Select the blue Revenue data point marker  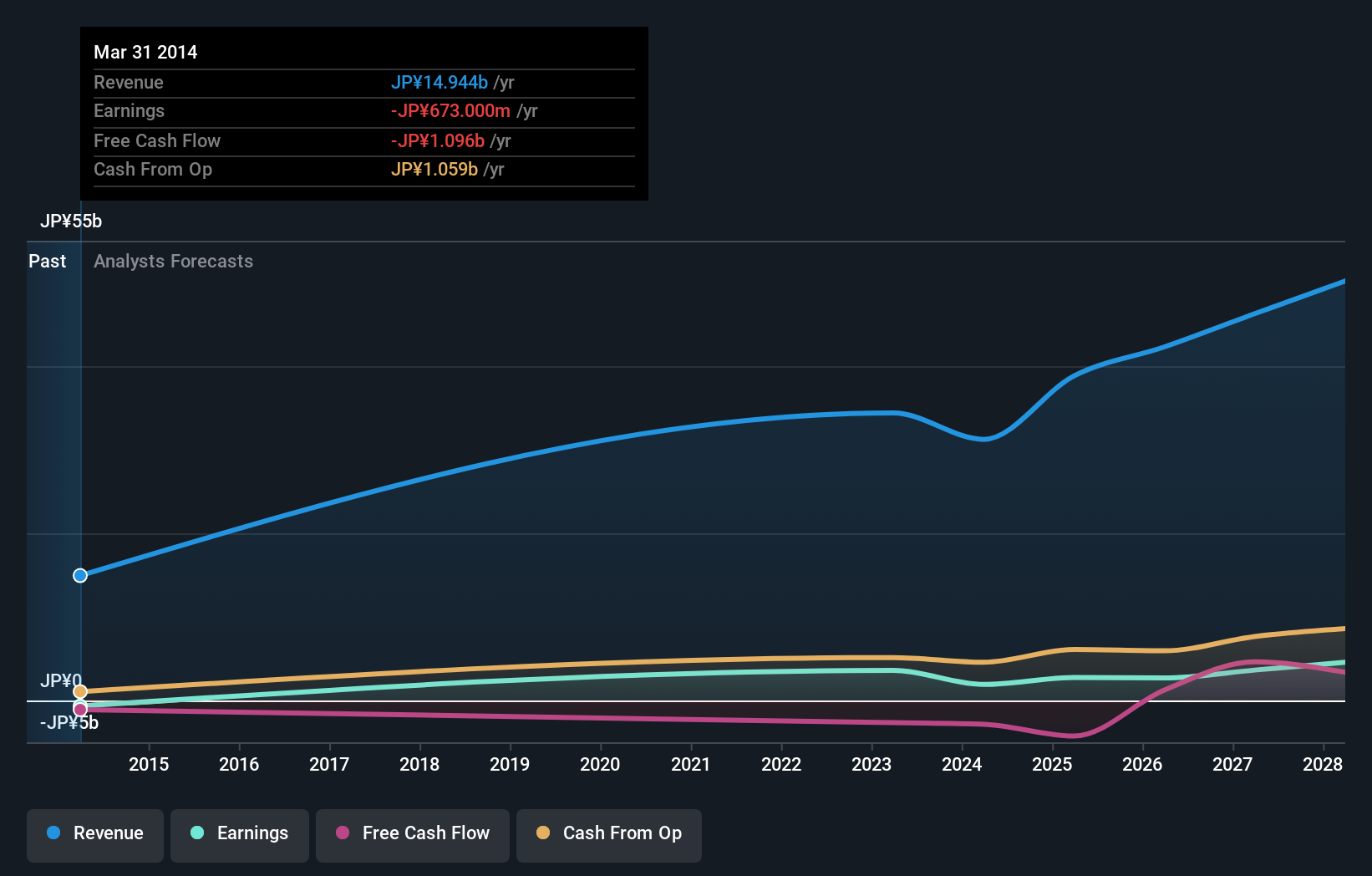[x=79, y=575]
